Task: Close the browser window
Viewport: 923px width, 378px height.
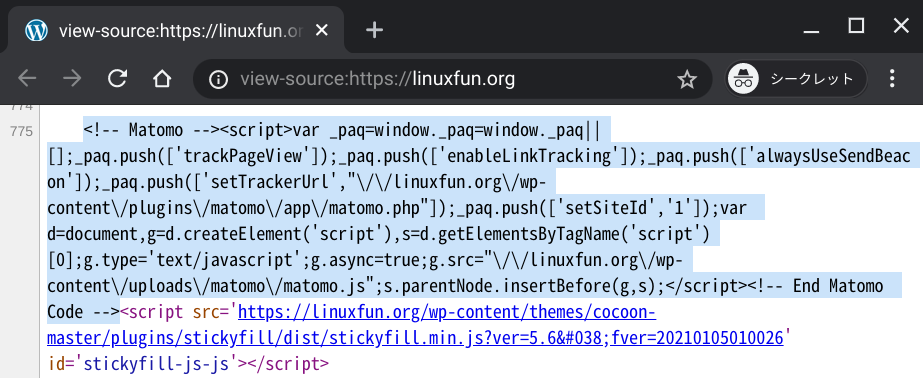Action: (901, 25)
